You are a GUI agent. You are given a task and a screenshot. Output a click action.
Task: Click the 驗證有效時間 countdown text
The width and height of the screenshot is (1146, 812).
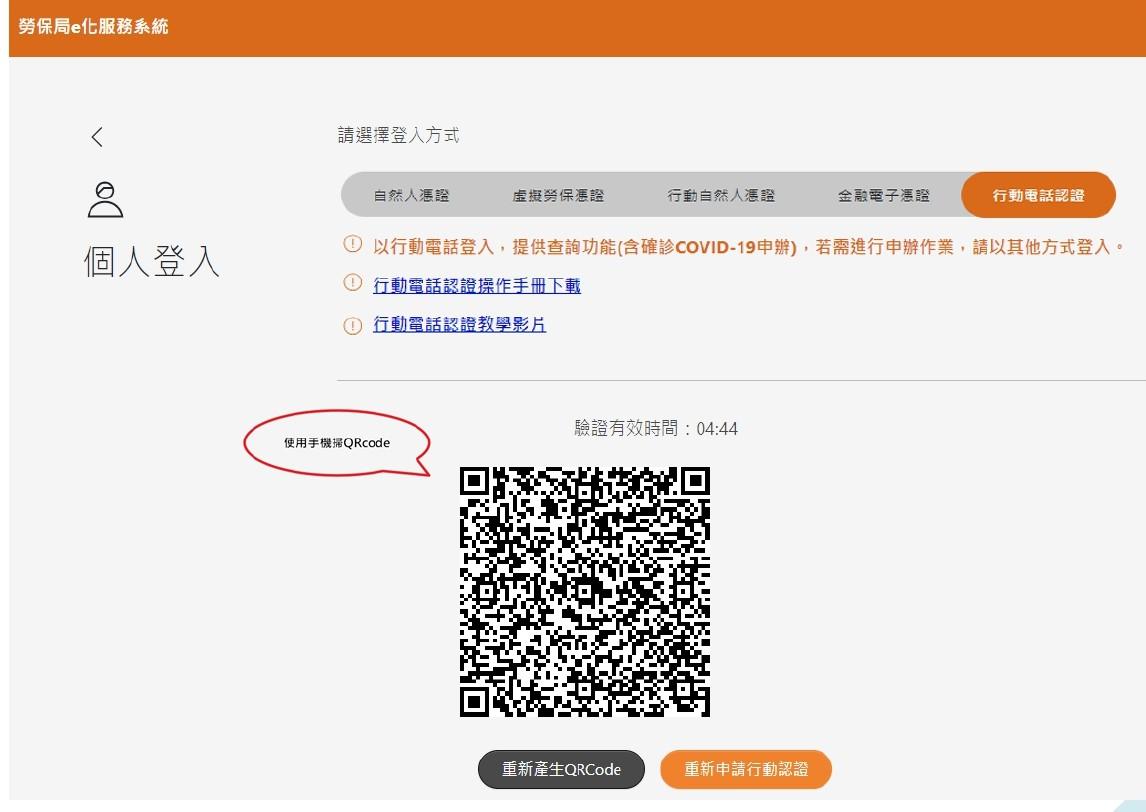(x=656, y=428)
